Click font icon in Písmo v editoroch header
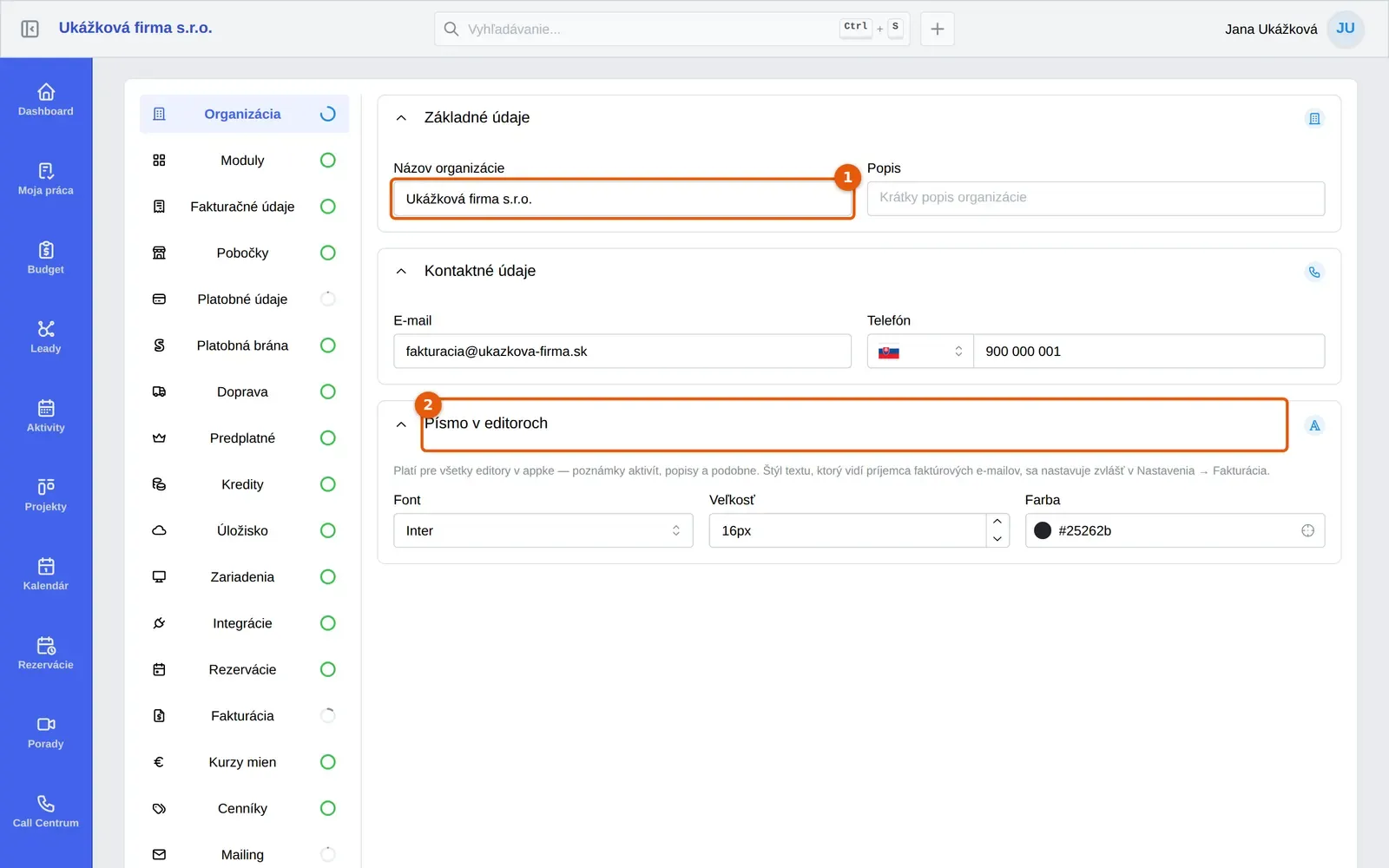Image resolution: width=1389 pixels, height=868 pixels. tap(1314, 425)
